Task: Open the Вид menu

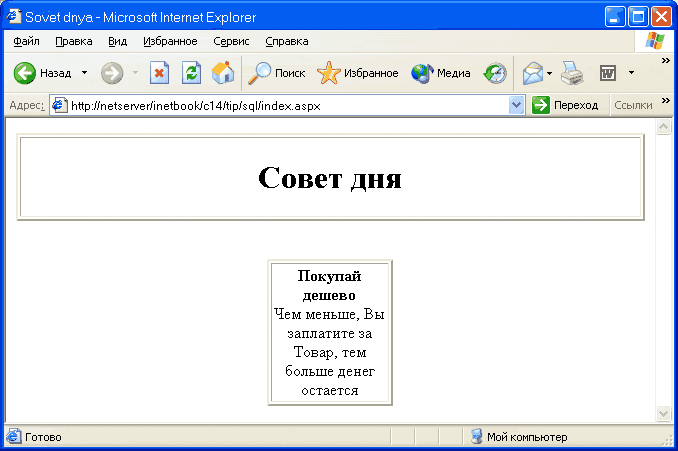Action: [117, 41]
